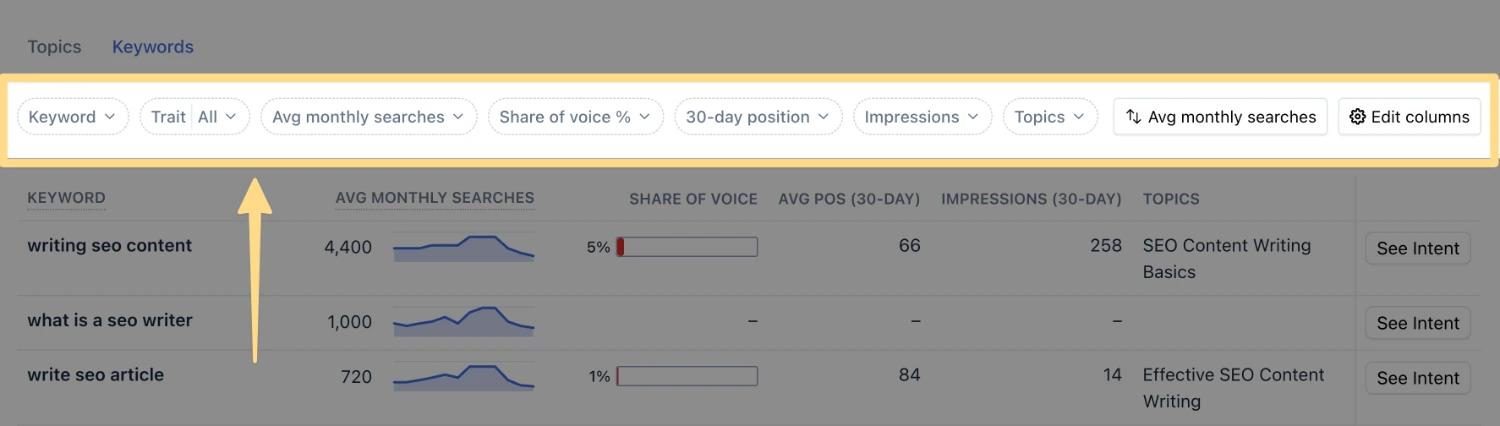This screenshot has width=1500, height=426.
Task: Sort by AVG MONTHLY SEARCHES column header
Action: coord(434,198)
